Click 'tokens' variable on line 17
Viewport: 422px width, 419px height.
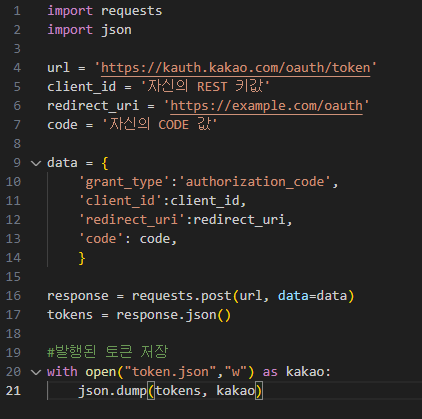pyautogui.click(x=70, y=315)
